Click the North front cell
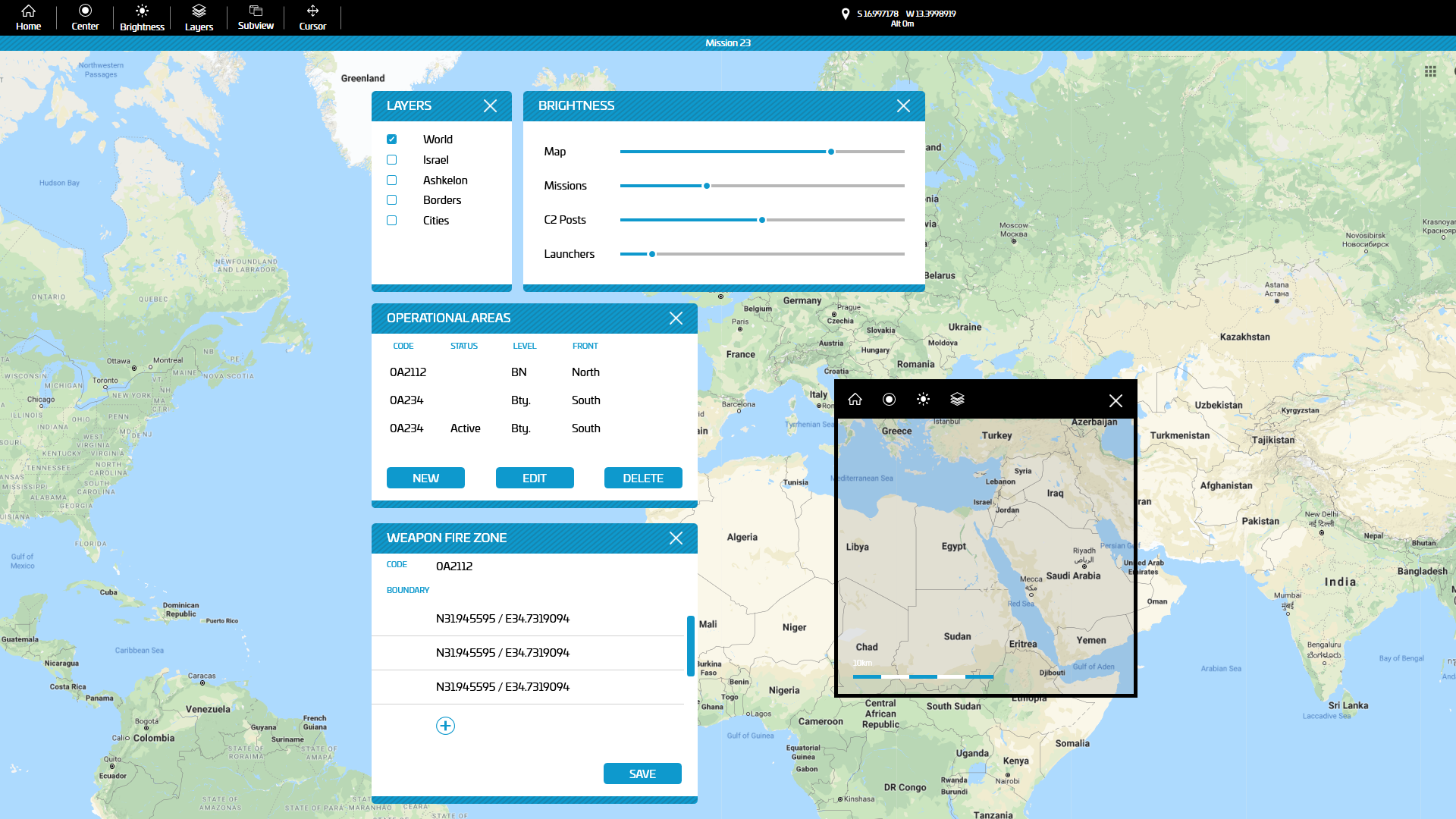This screenshot has height=819, width=1456. pos(585,372)
